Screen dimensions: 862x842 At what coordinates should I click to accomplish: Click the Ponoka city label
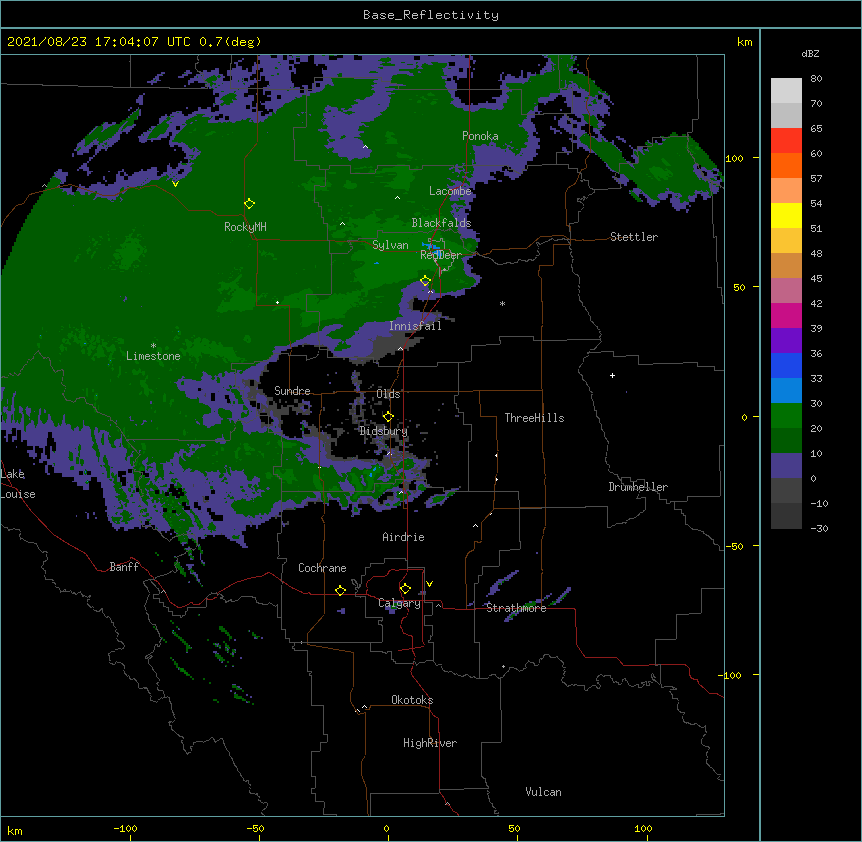[480, 136]
